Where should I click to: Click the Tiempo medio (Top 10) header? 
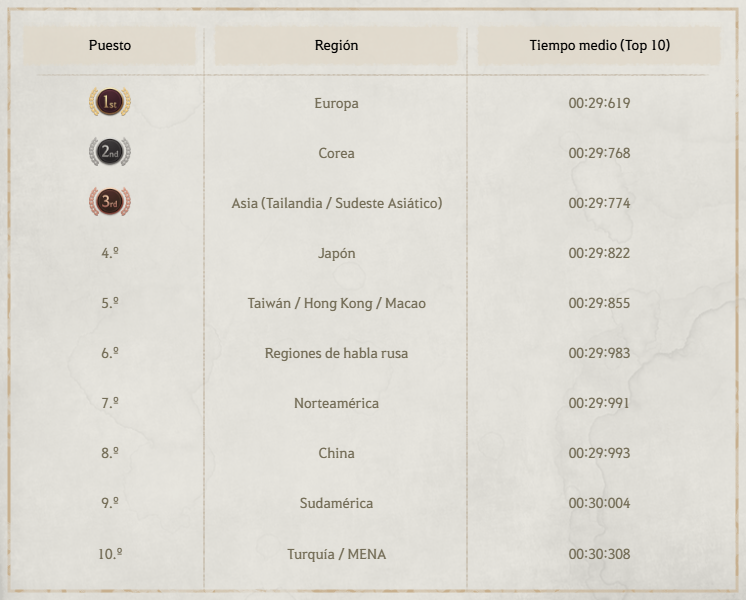click(x=599, y=45)
